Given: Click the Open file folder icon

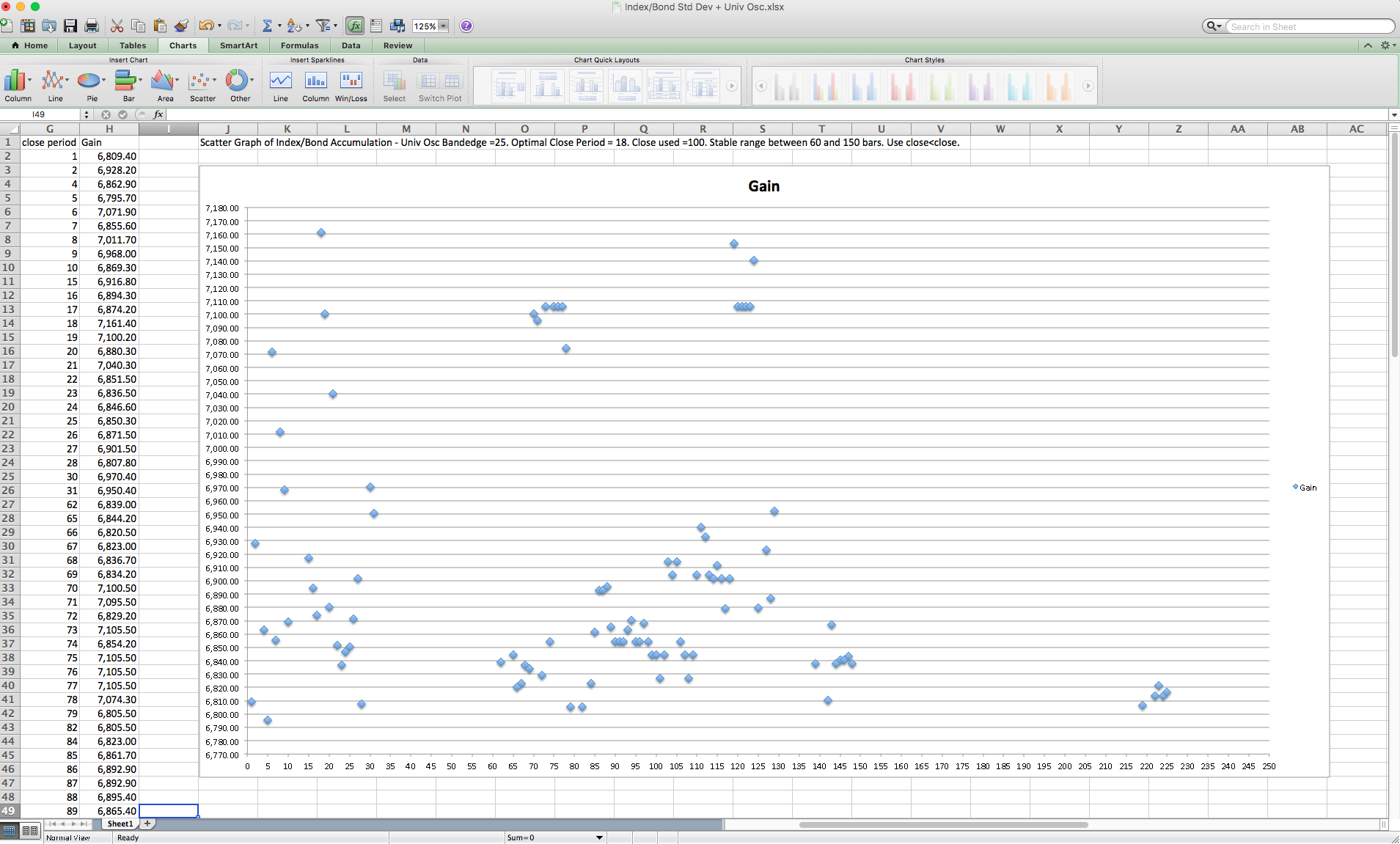Looking at the screenshot, I should point(49,26).
